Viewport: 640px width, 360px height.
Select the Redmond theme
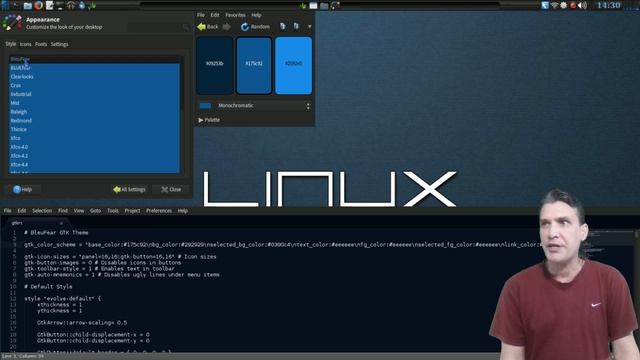click(x=94, y=121)
